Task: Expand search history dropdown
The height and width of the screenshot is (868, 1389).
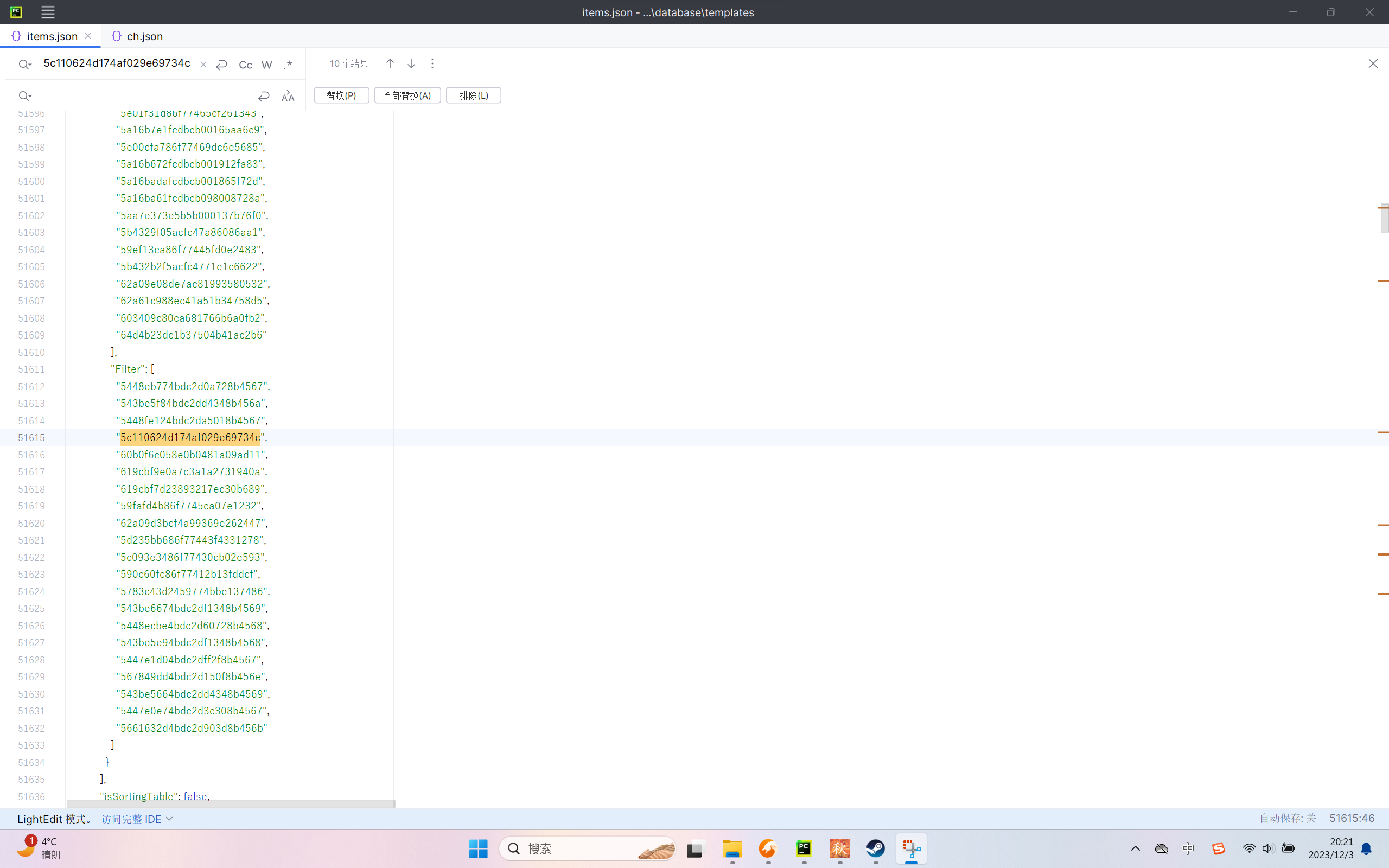Action: click(x=24, y=65)
